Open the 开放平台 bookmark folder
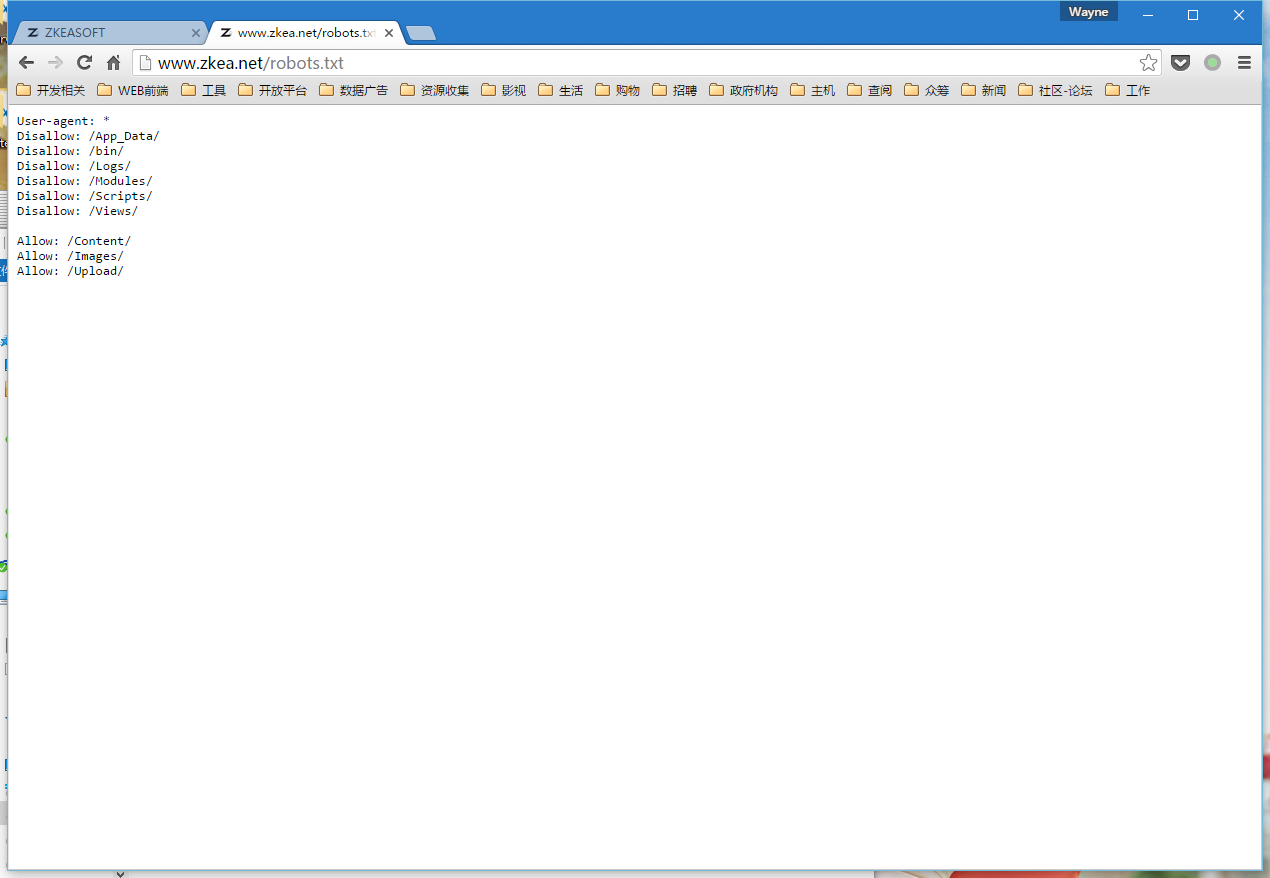This screenshot has width=1270, height=878. (273, 90)
